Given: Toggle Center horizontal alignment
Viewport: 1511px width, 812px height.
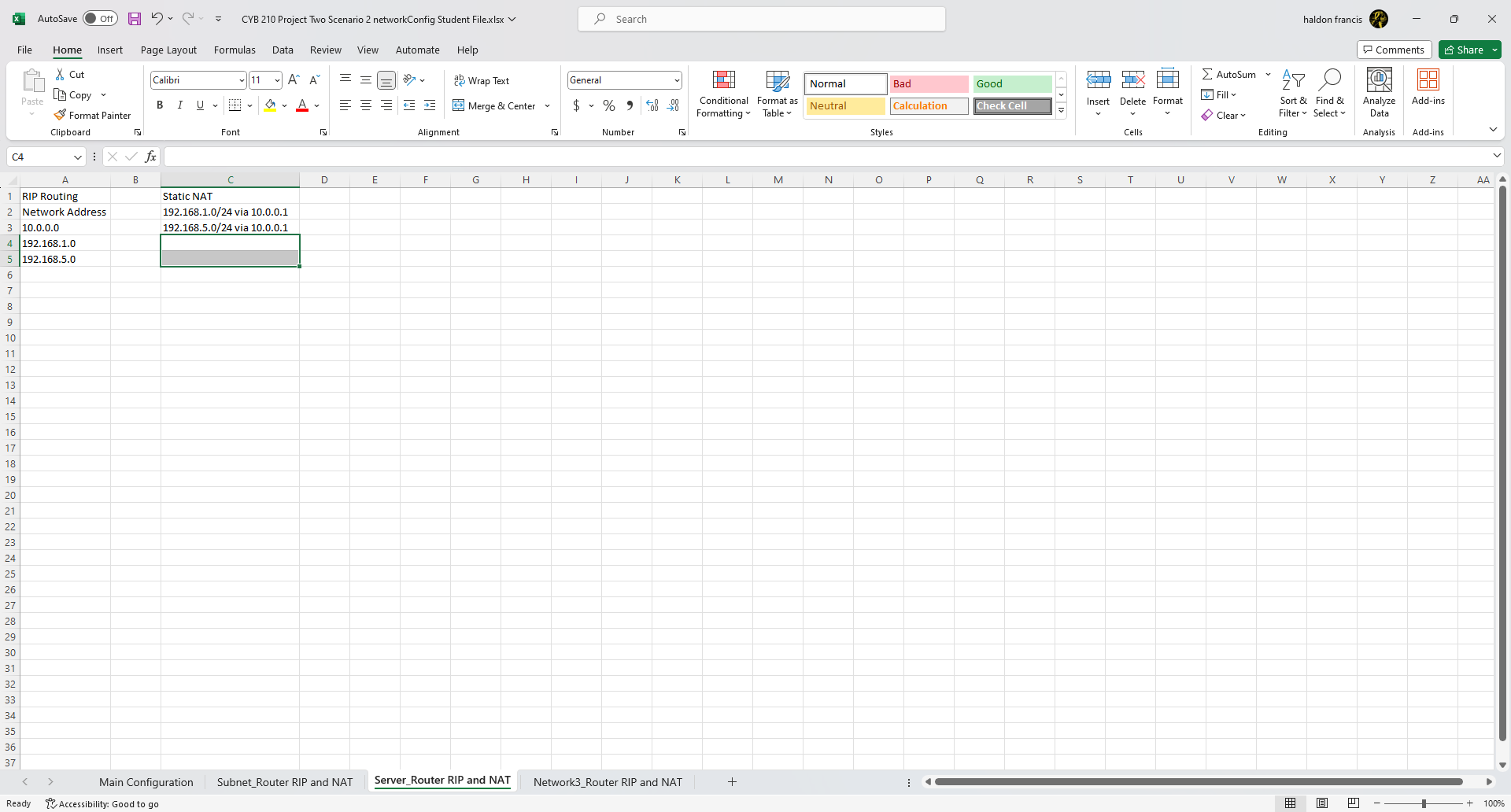Looking at the screenshot, I should (x=366, y=105).
